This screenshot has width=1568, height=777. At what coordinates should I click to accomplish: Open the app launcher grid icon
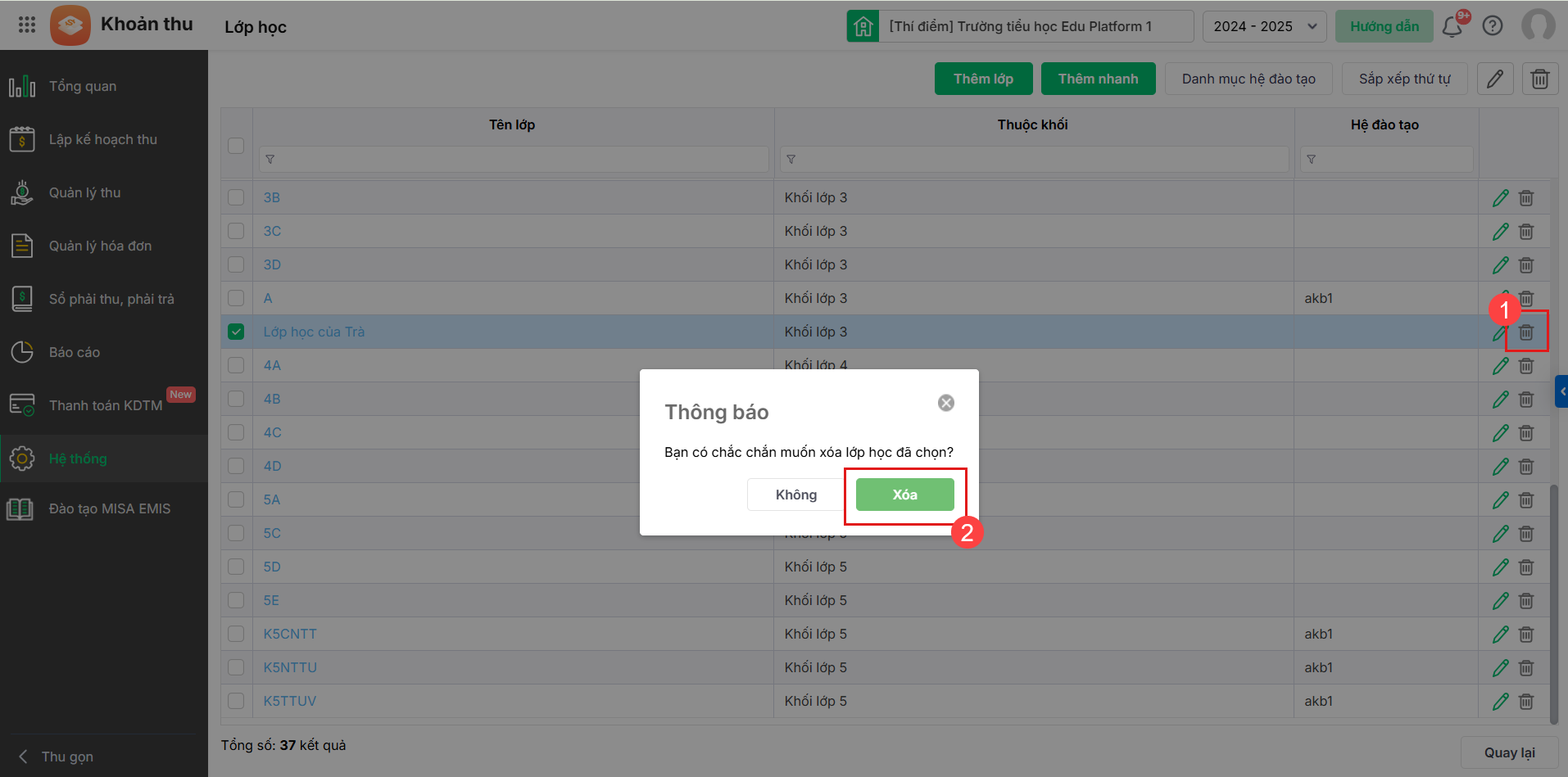pos(27,25)
